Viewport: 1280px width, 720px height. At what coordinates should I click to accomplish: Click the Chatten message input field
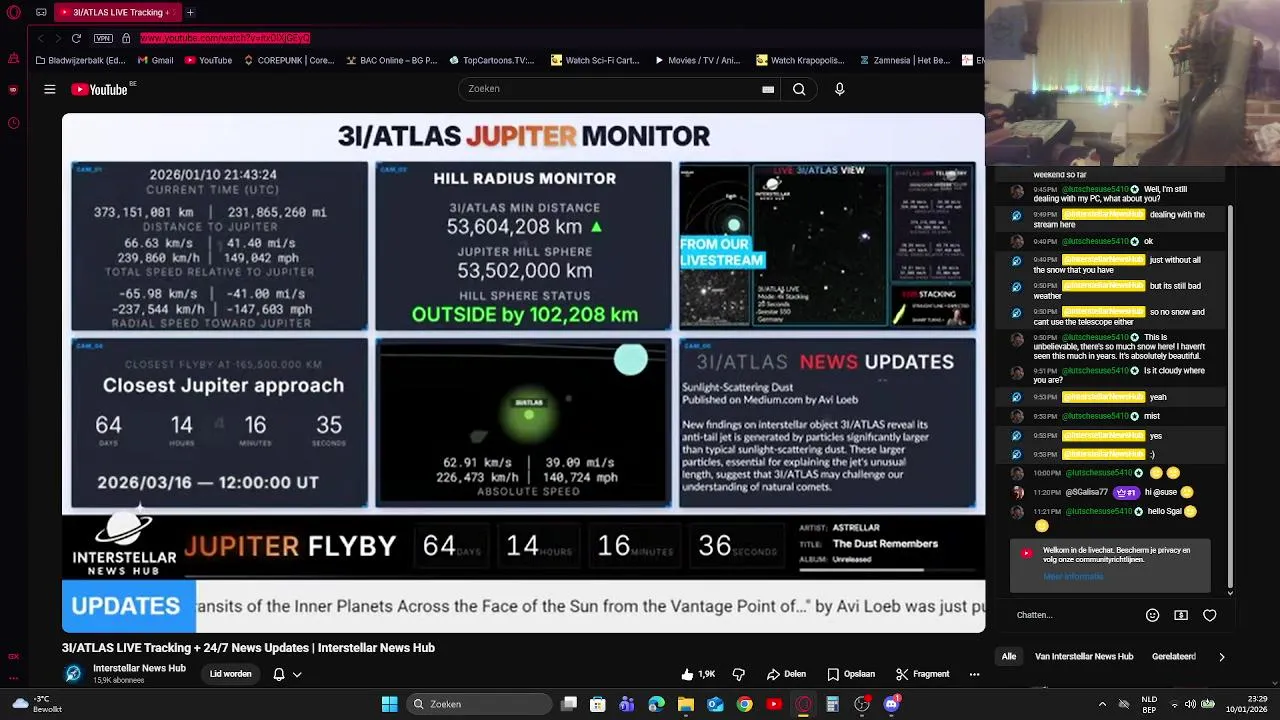click(x=1075, y=615)
